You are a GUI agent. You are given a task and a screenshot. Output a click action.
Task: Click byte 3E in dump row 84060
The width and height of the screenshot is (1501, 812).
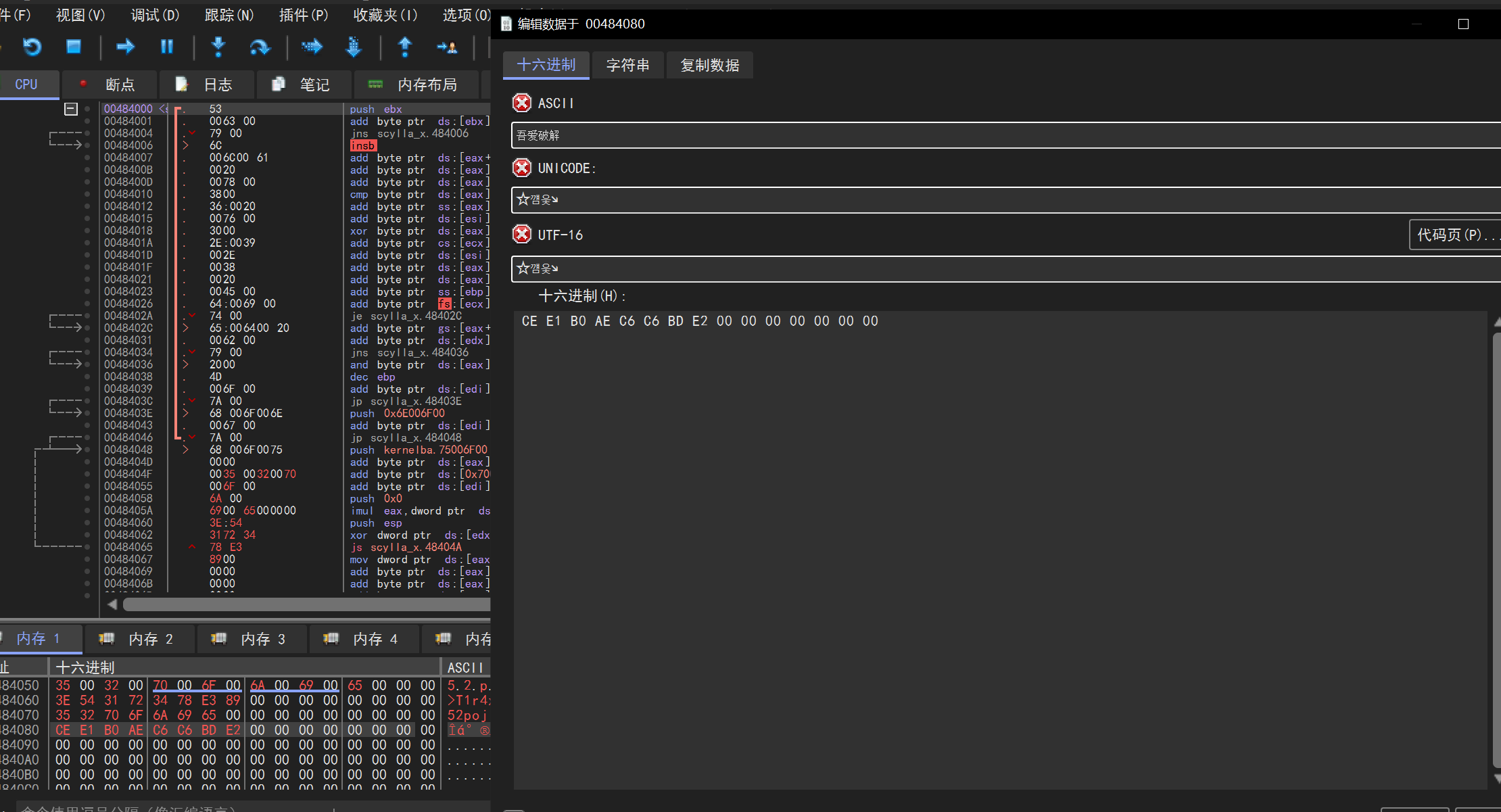pos(63,700)
